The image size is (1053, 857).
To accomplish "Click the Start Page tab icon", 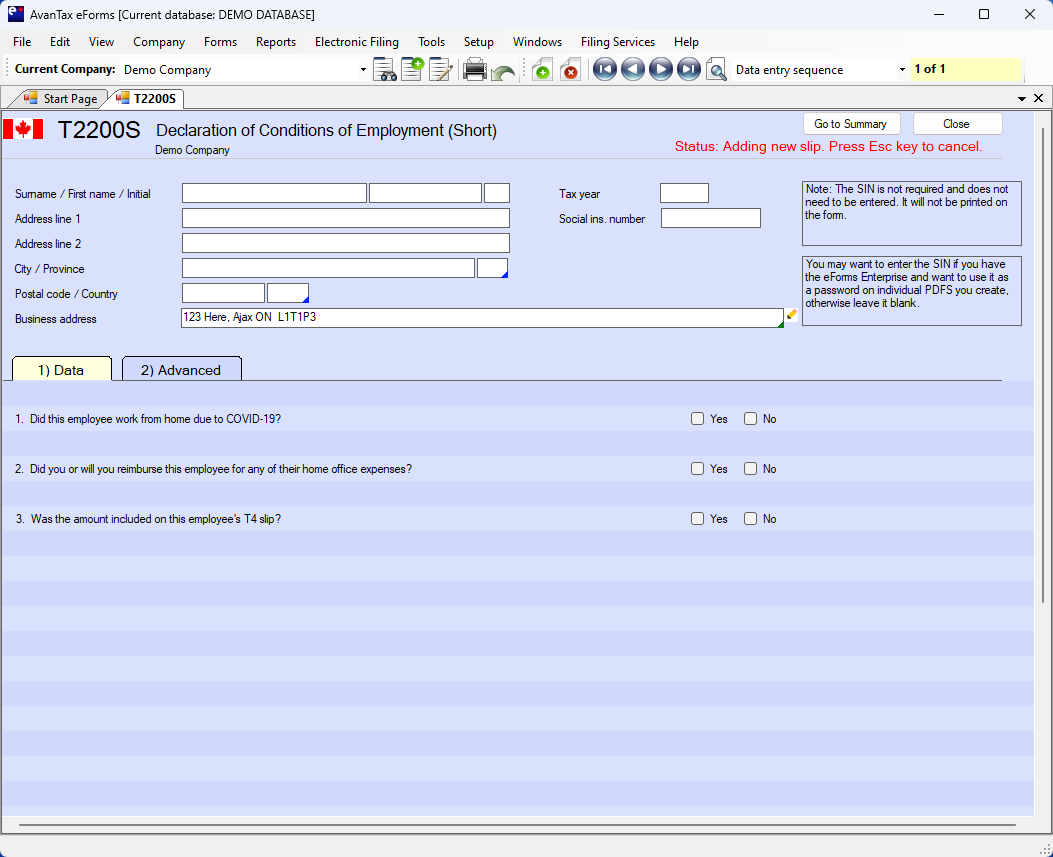I will pos(31,98).
